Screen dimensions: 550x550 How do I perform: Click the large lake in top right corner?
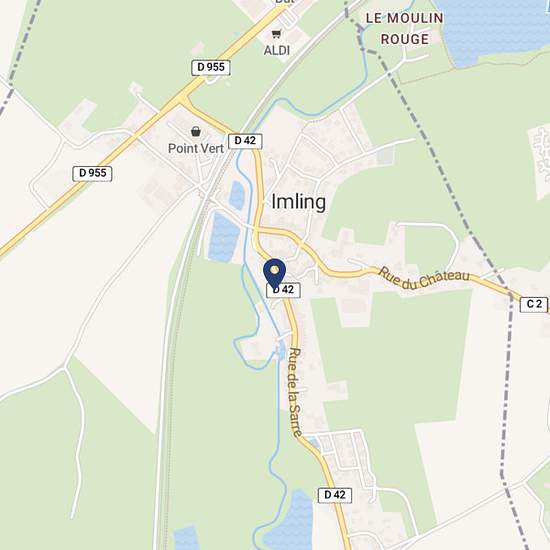tap(491, 28)
